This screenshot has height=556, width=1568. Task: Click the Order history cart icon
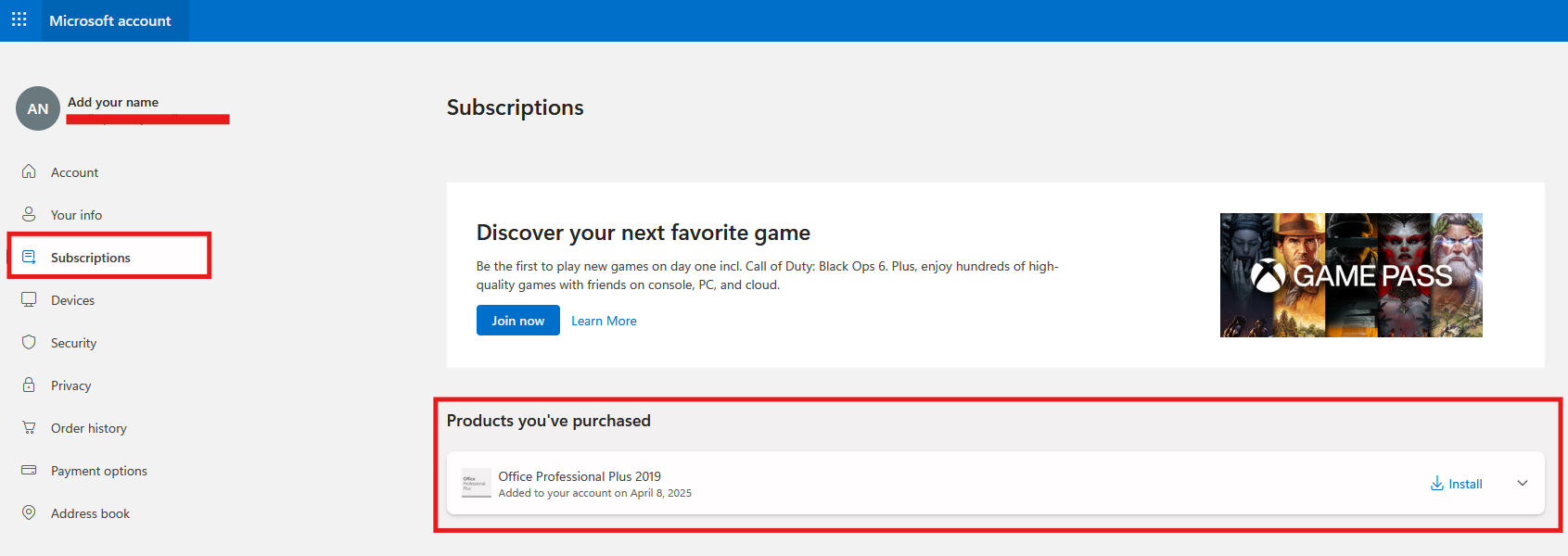[x=29, y=427]
